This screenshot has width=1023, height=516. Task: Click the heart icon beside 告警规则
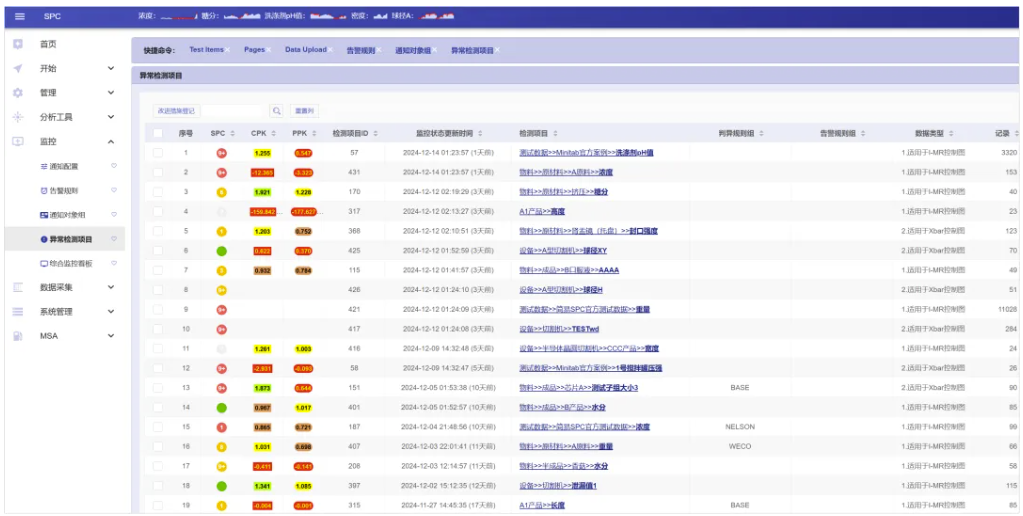[113, 190]
